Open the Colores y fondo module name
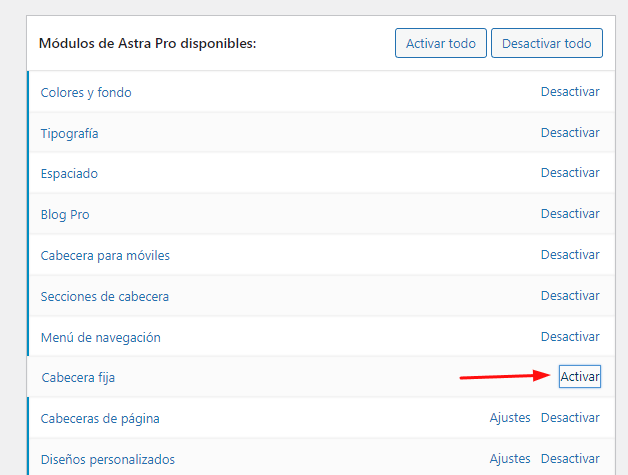Image resolution: width=628 pixels, height=475 pixels. pos(86,93)
